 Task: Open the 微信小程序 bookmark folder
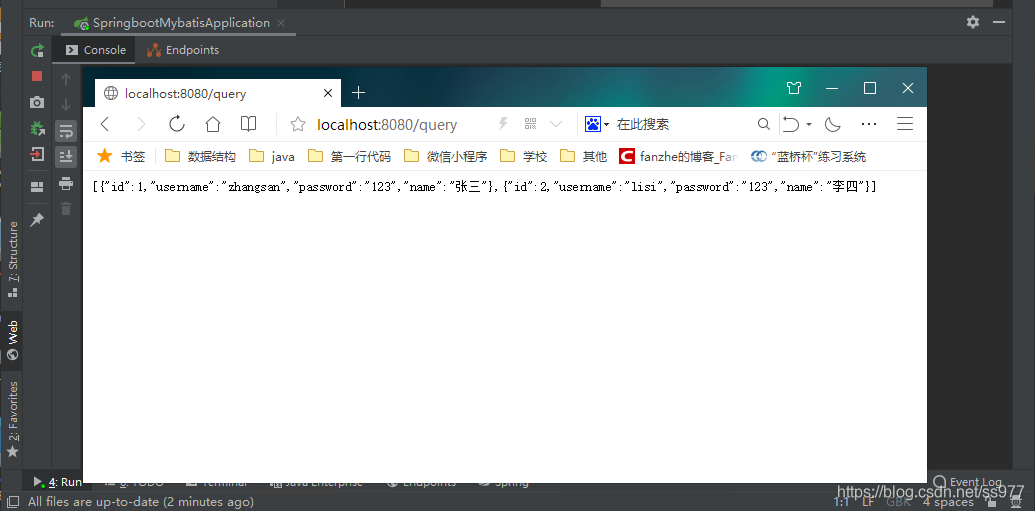[446, 156]
